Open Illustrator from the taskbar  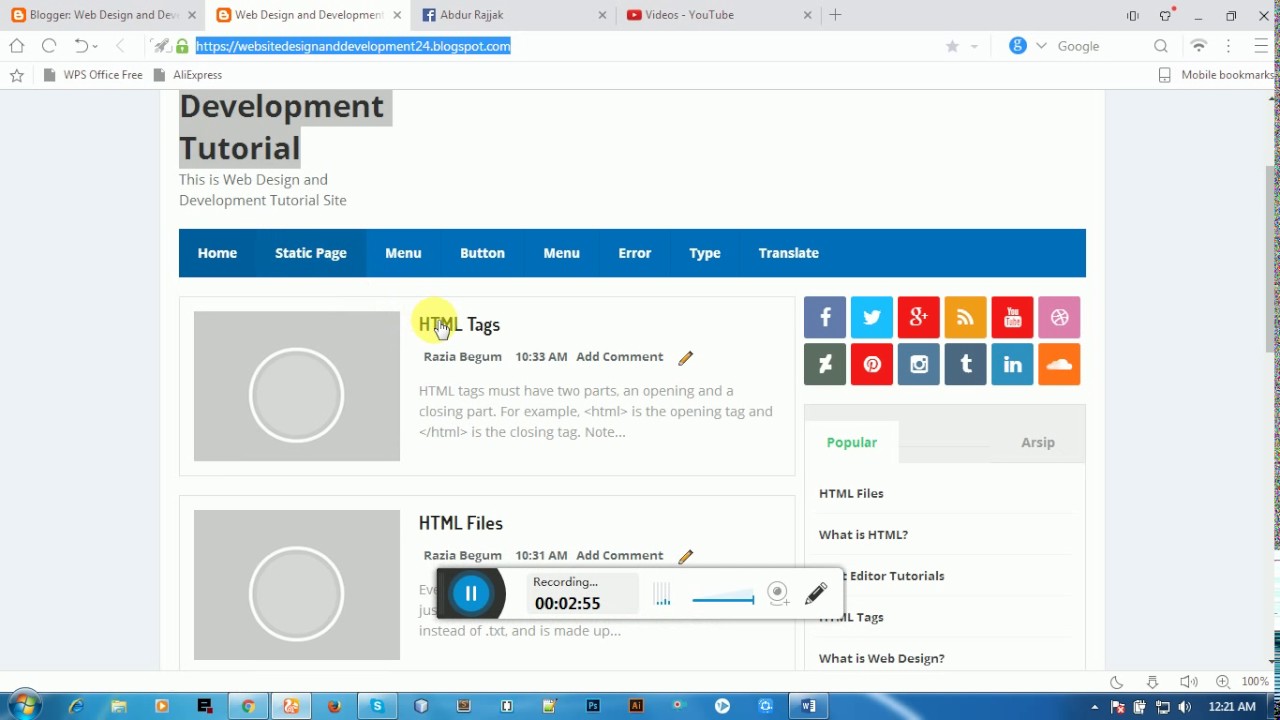[x=636, y=706]
